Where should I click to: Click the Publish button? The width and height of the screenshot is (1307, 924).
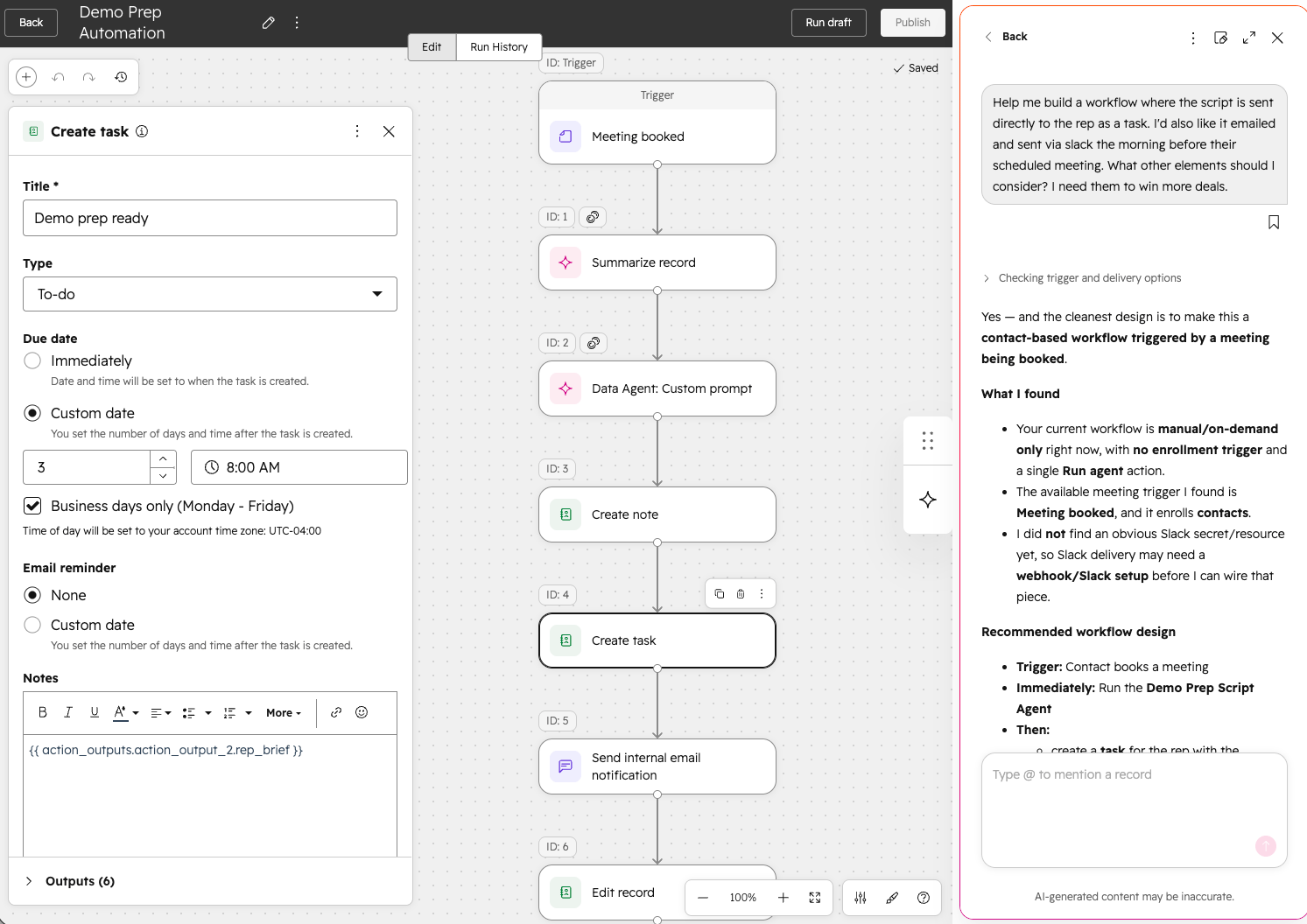tap(912, 23)
